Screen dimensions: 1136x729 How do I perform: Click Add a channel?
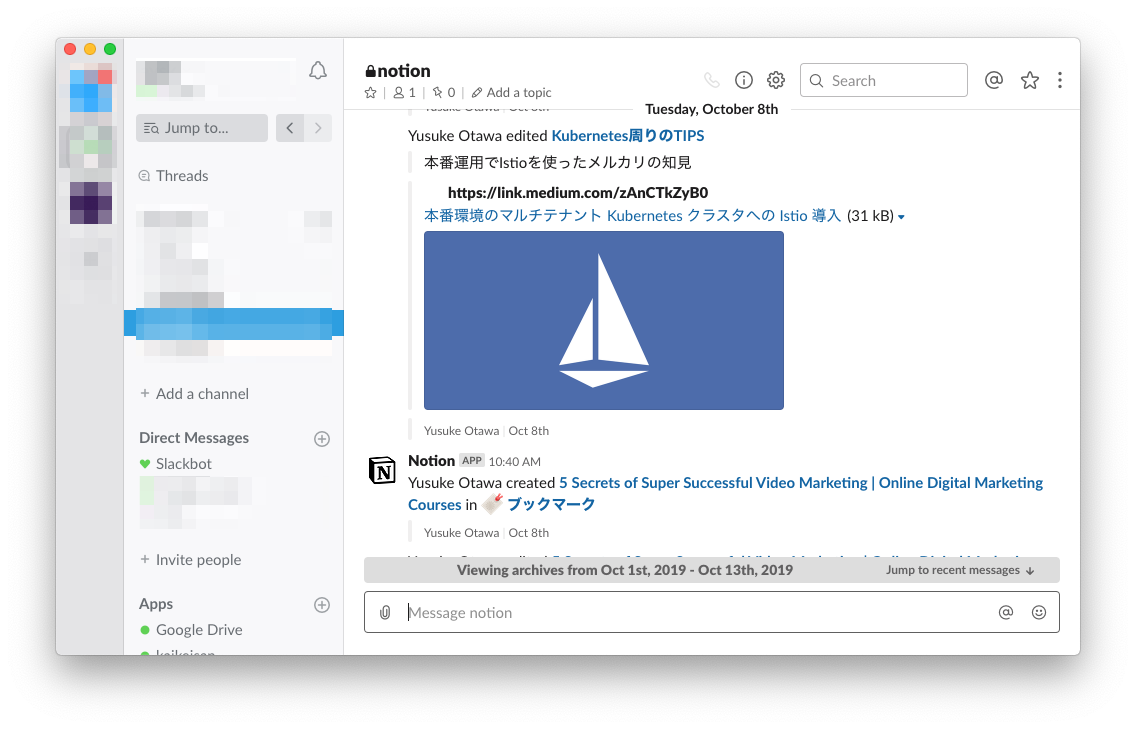click(194, 393)
